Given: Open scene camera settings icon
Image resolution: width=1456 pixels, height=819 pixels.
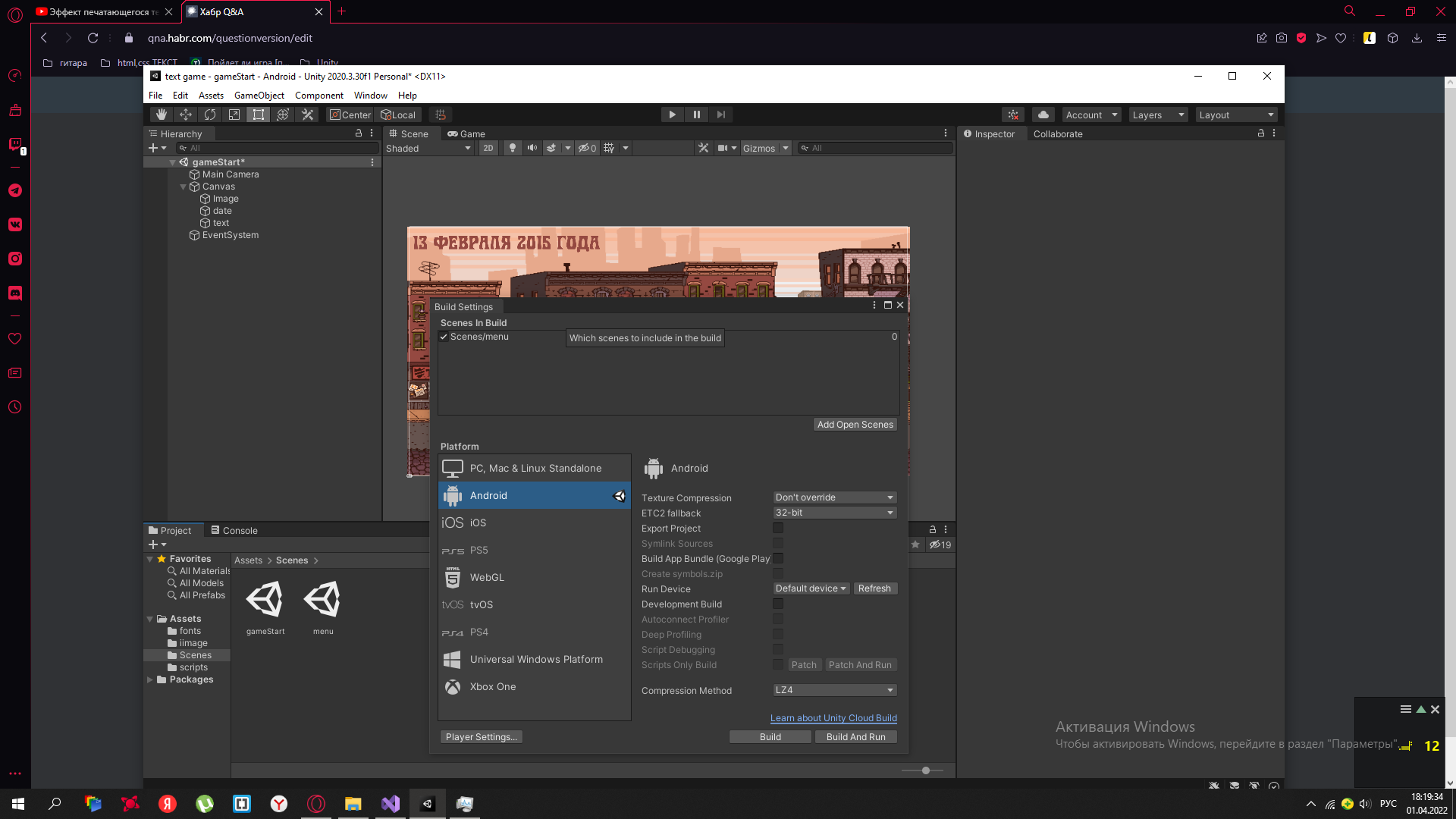Looking at the screenshot, I should click(x=723, y=148).
